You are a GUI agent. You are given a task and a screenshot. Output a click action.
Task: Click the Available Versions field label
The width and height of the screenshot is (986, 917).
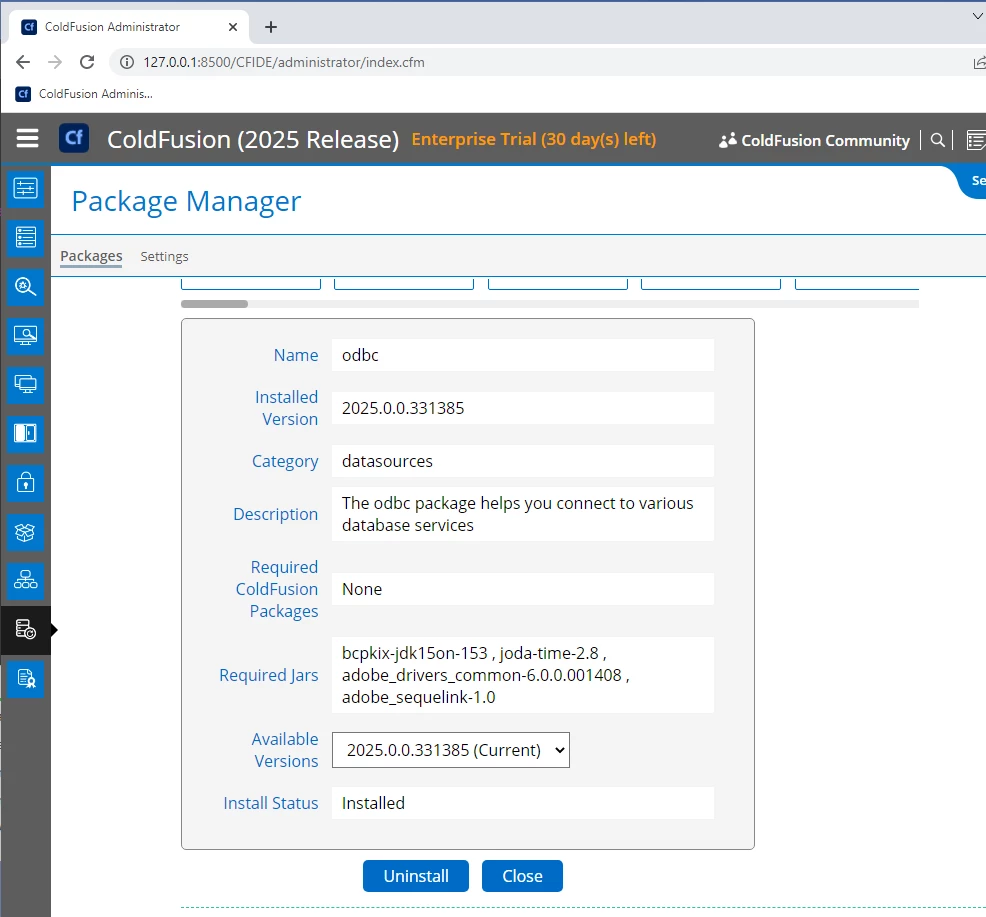pyautogui.click(x=285, y=750)
